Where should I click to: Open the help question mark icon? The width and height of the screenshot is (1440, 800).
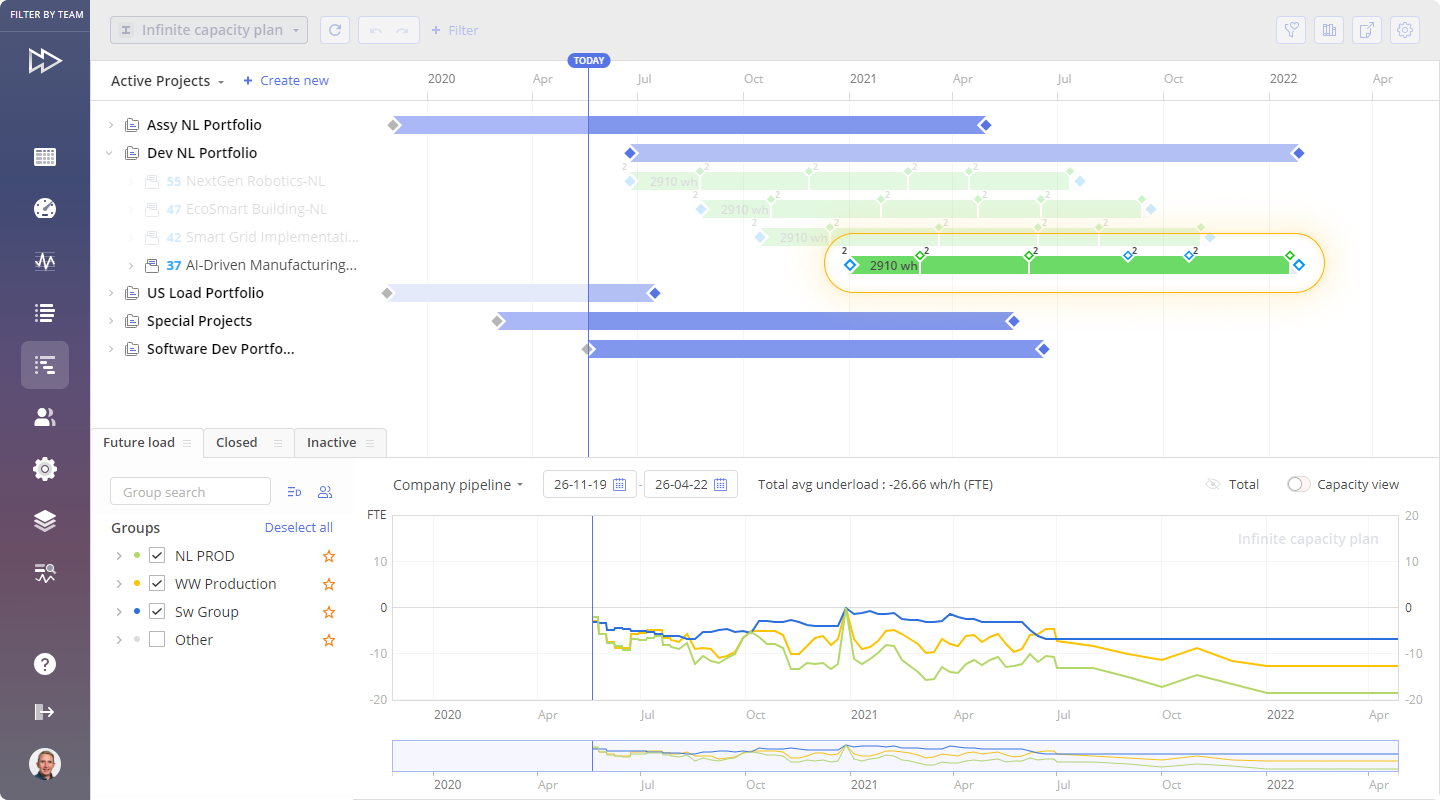(45, 664)
